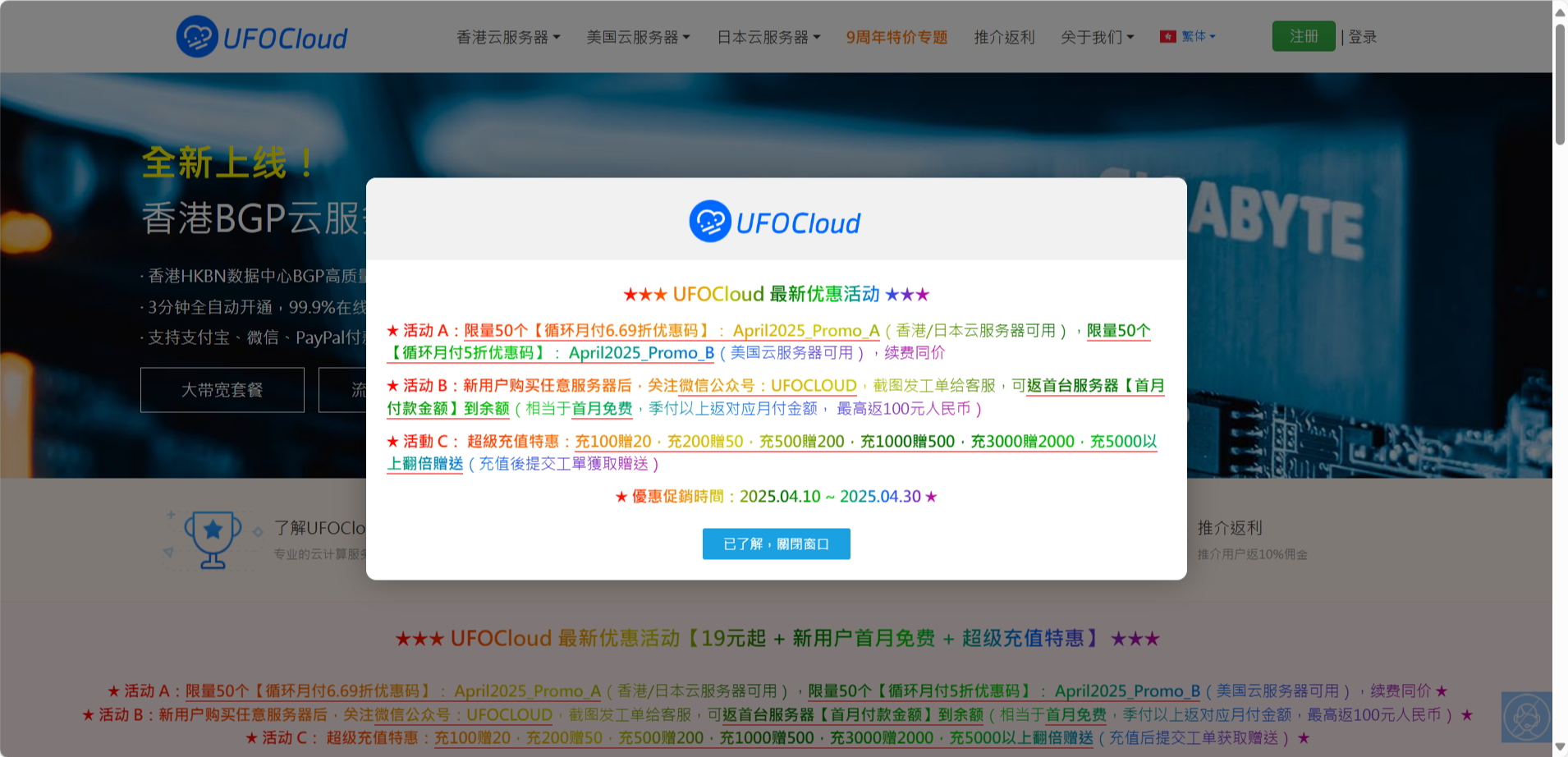Open the customer support chat icon
Viewport: 1568px width, 757px height.
click(1525, 718)
